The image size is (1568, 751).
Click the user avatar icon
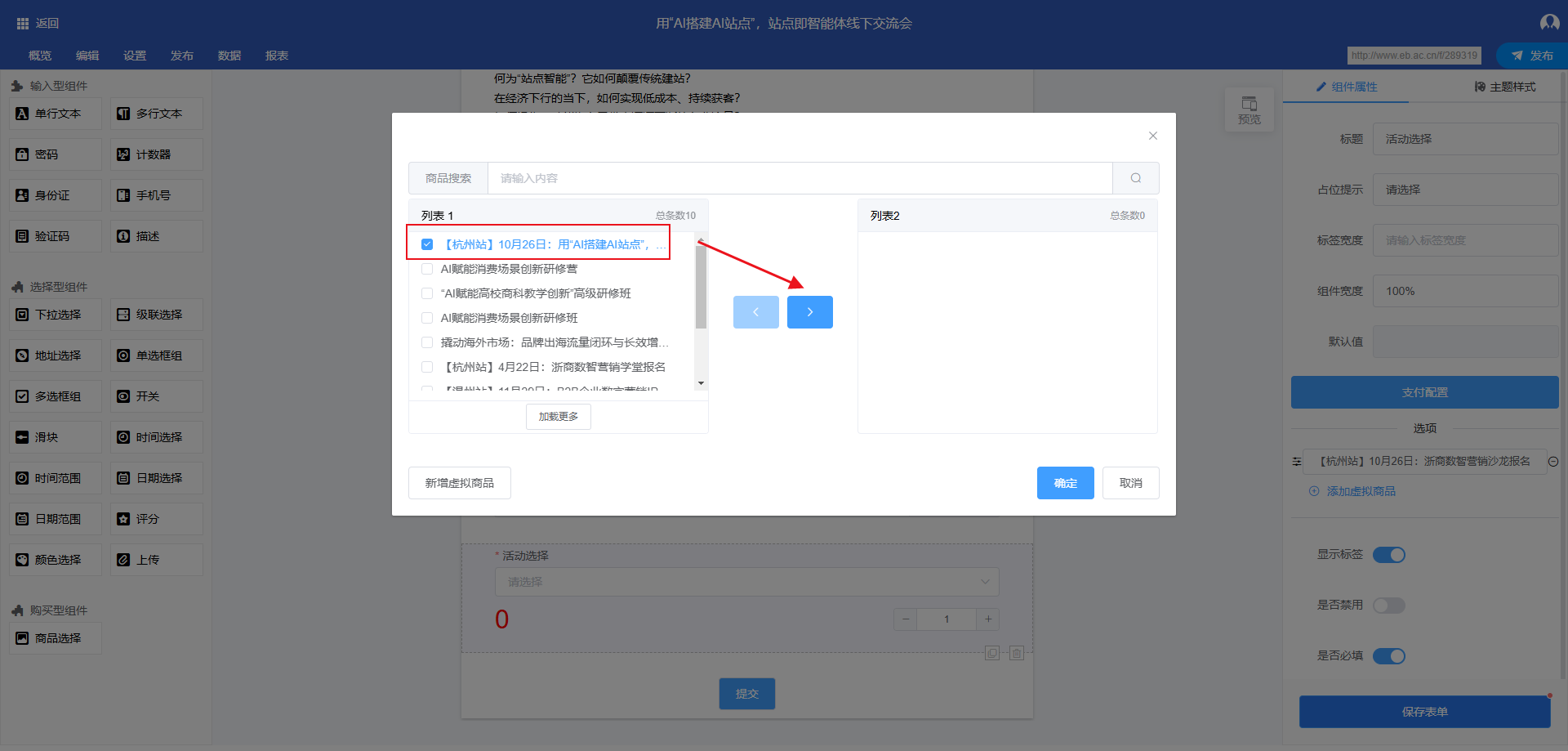1548,23
